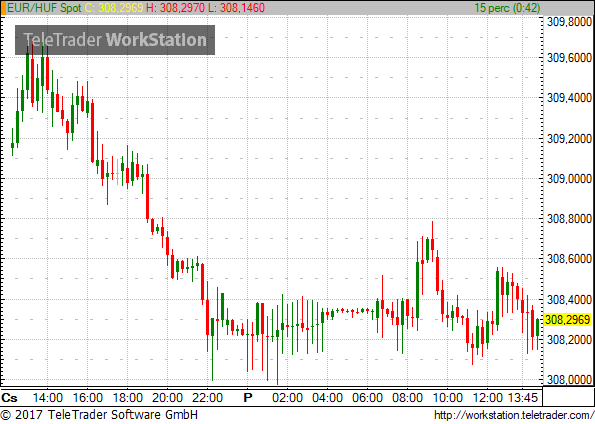The width and height of the screenshot is (595, 424).
Task: Click the 13:45 time axis label
Action: (x=523, y=398)
